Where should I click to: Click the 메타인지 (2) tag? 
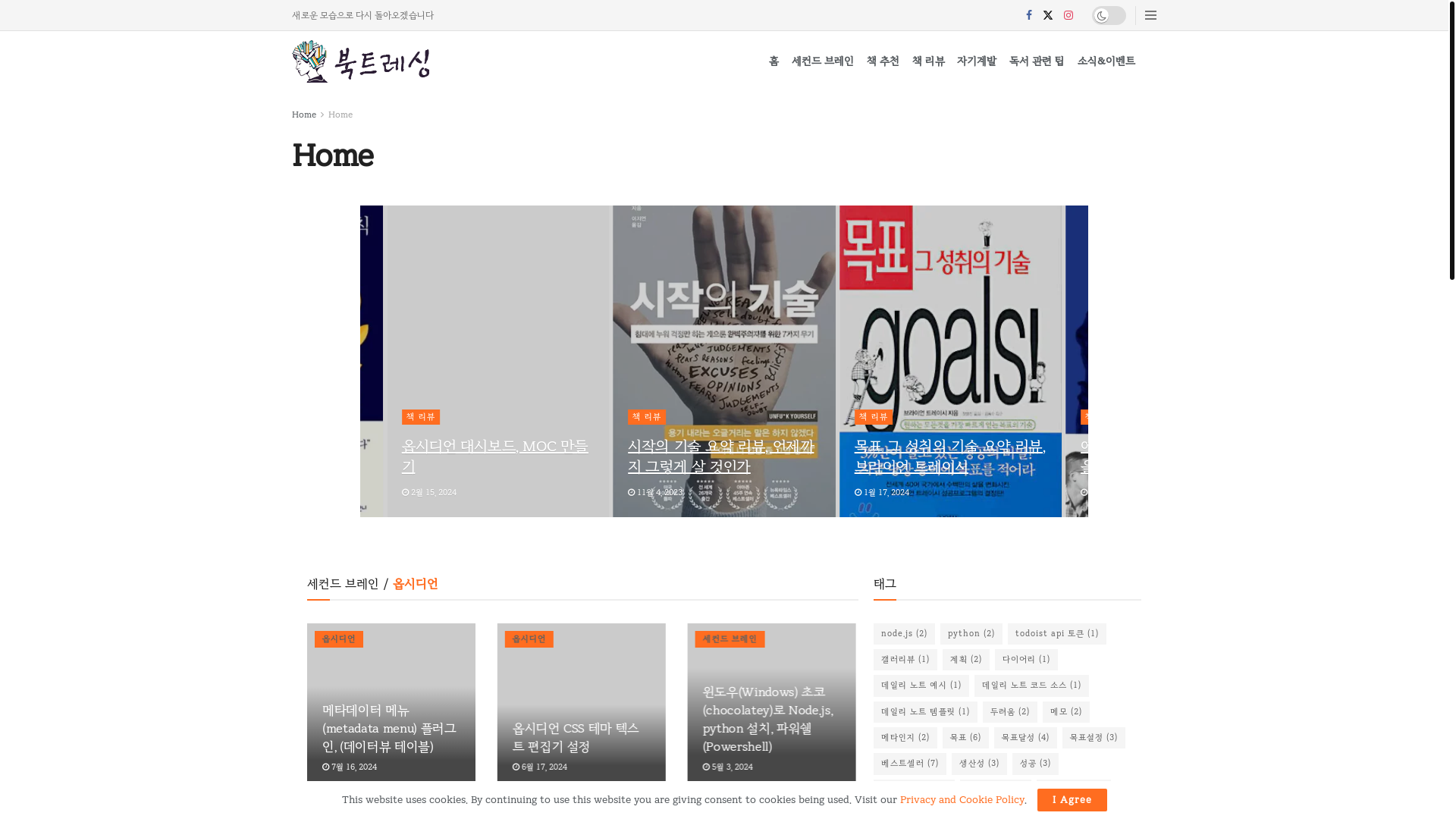pyautogui.click(x=905, y=738)
